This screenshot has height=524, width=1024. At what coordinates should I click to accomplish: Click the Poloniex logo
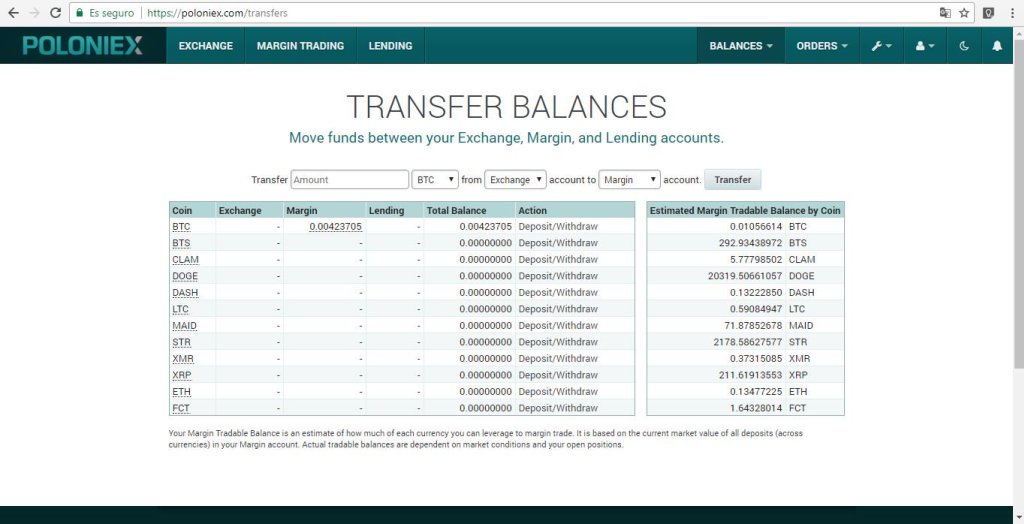click(x=82, y=45)
